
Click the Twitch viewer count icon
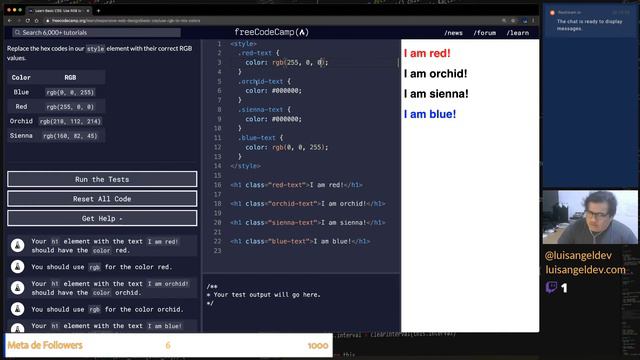(x=551, y=288)
